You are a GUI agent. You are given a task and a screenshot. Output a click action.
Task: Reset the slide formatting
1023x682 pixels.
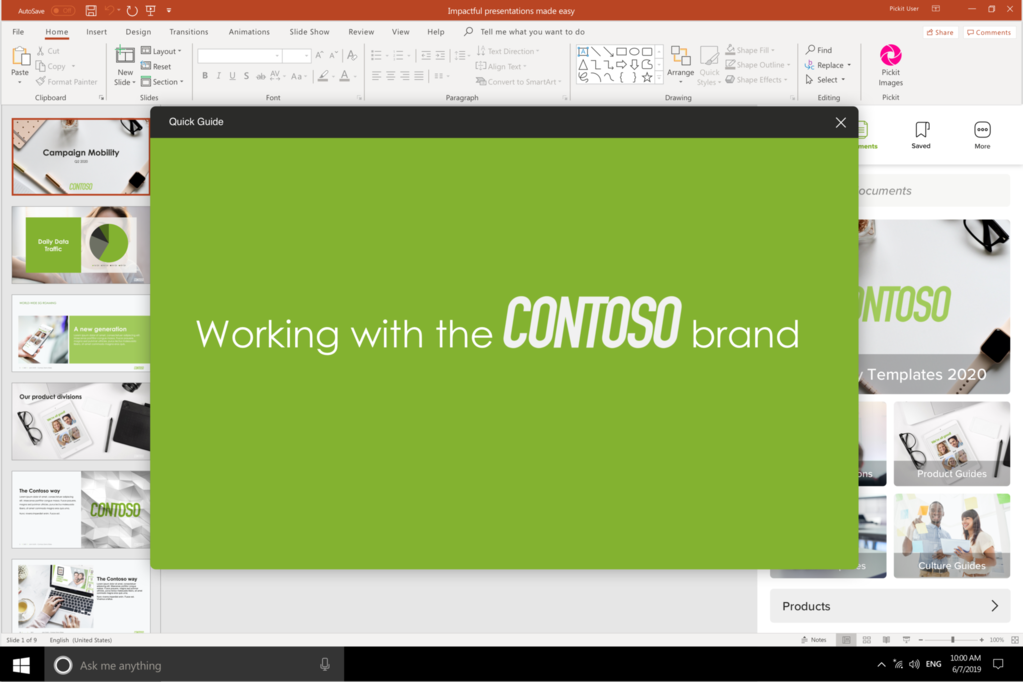[156, 66]
